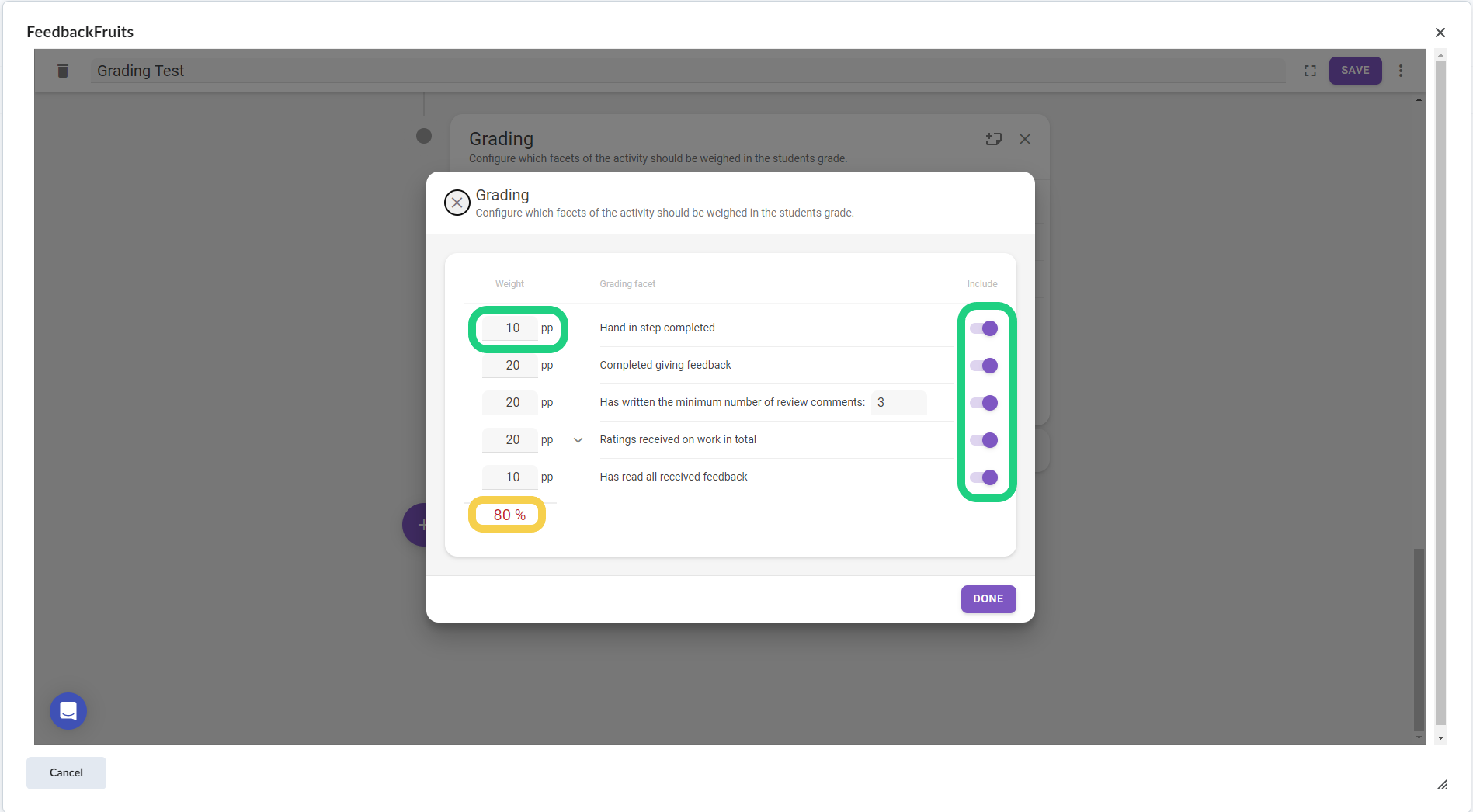Click minimum review comments number field

898,403
